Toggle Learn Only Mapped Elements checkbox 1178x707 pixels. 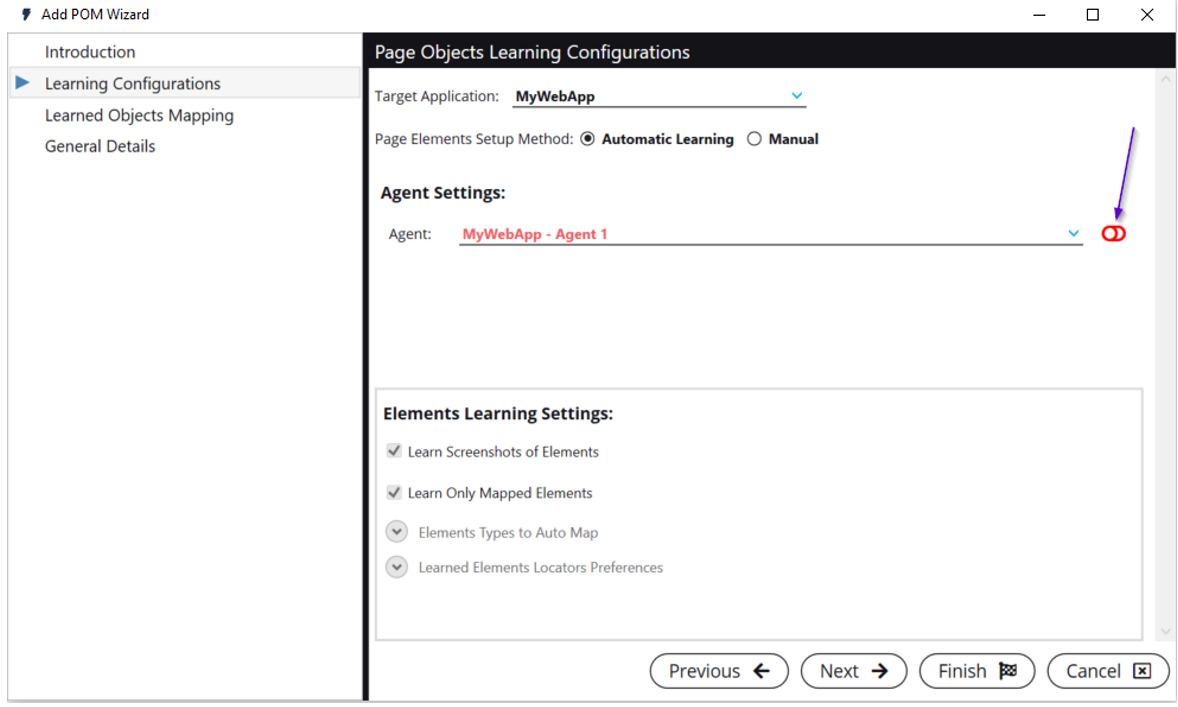(394, 492)
